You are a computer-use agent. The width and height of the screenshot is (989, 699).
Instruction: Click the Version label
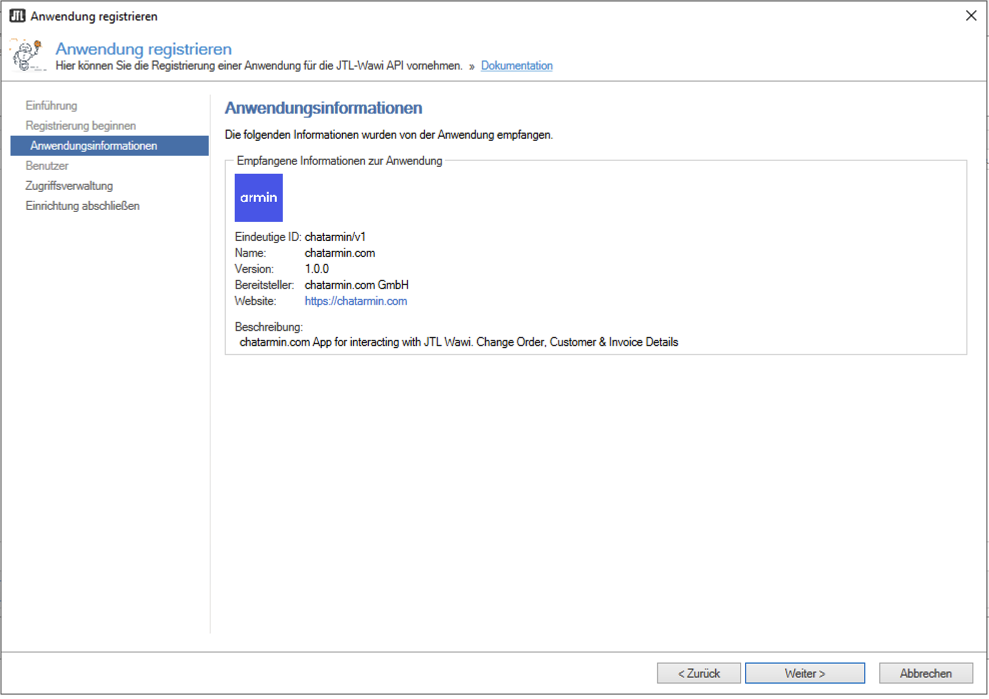(x=254, y=269)
